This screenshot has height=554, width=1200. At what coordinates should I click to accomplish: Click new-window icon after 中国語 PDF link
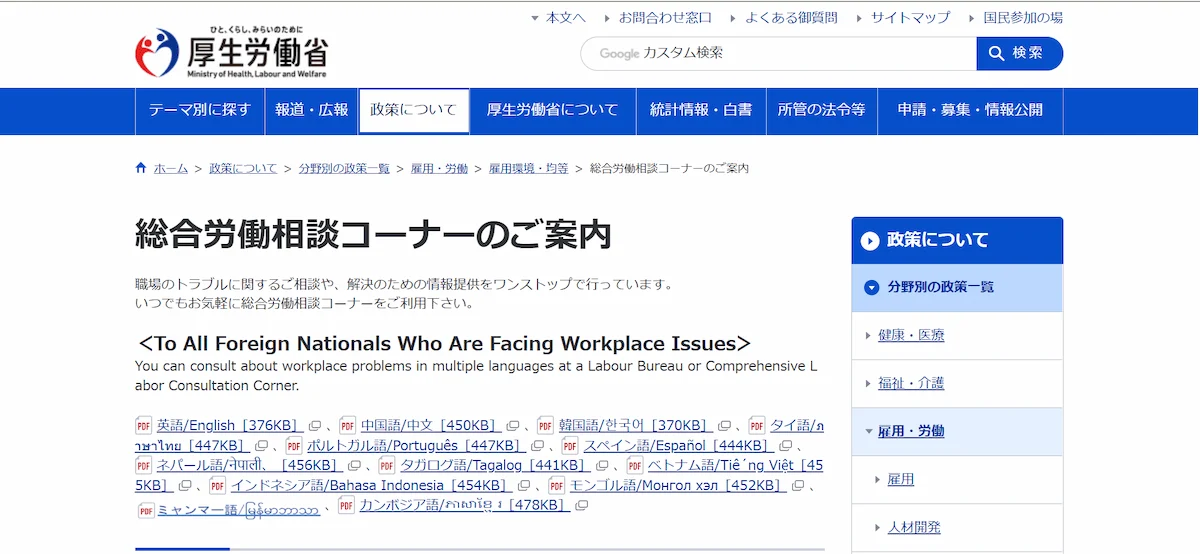pos(513,425)
